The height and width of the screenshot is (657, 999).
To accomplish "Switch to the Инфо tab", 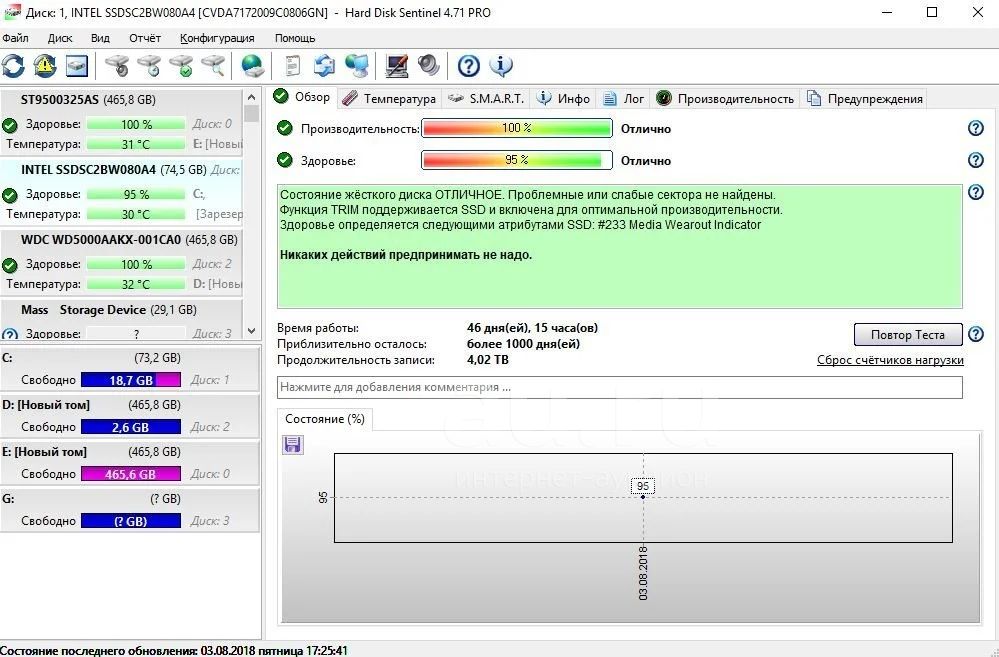I will (x=564, y=99).
